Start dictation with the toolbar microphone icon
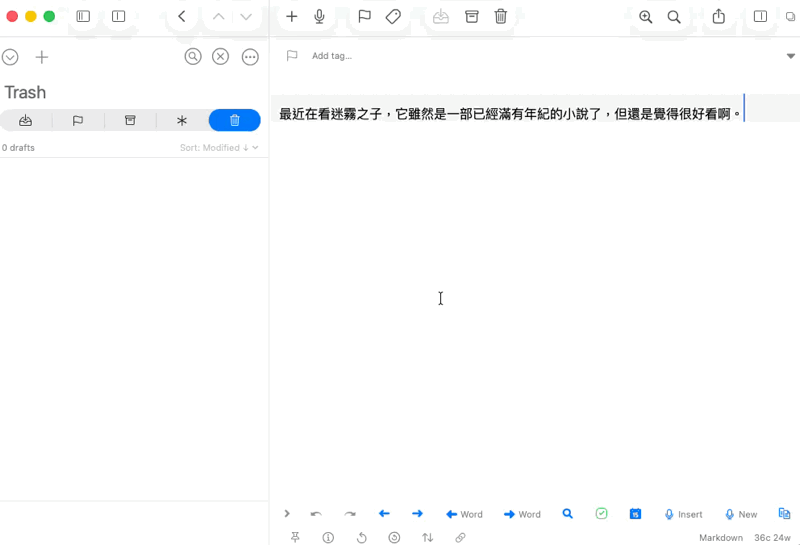Viewport: 800px width, 545px height. [x=320, y=17]
